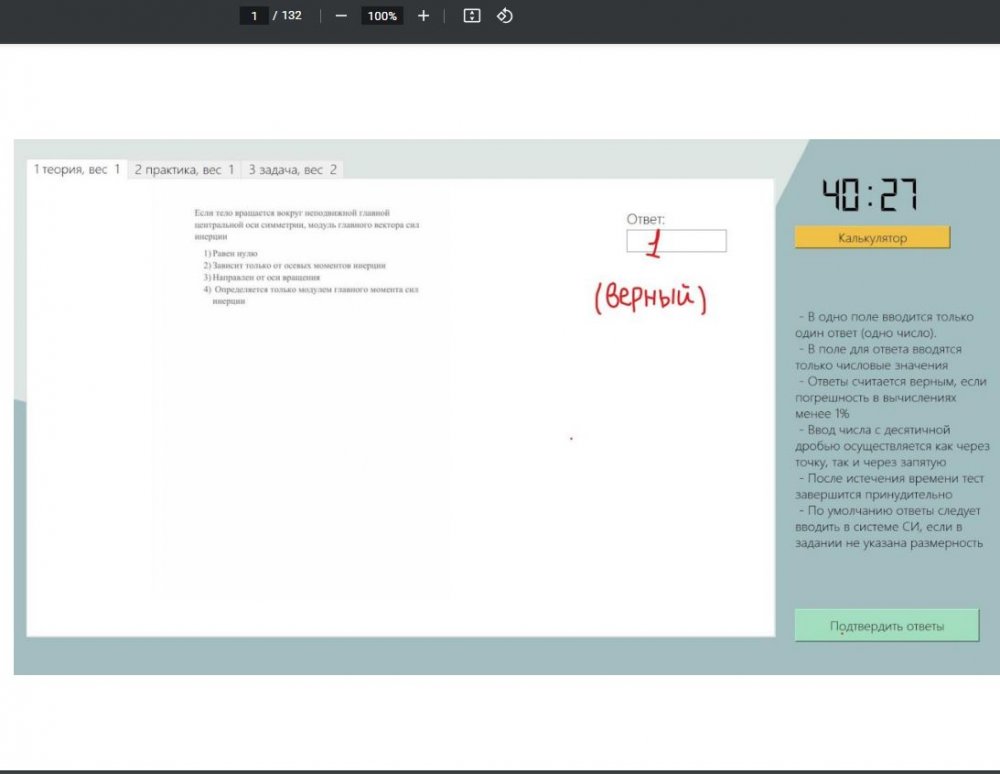Click the 132 total page count

[x=291, y=16]
